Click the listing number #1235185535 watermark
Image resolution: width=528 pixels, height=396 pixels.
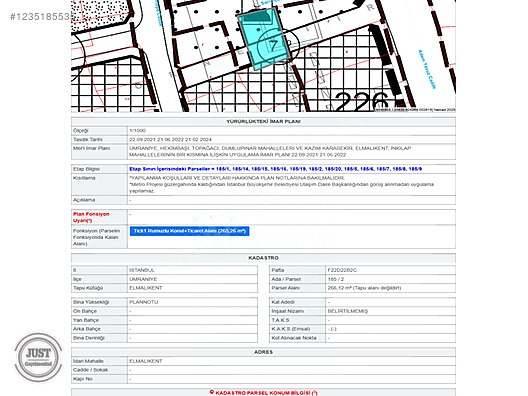click(40, 17)
